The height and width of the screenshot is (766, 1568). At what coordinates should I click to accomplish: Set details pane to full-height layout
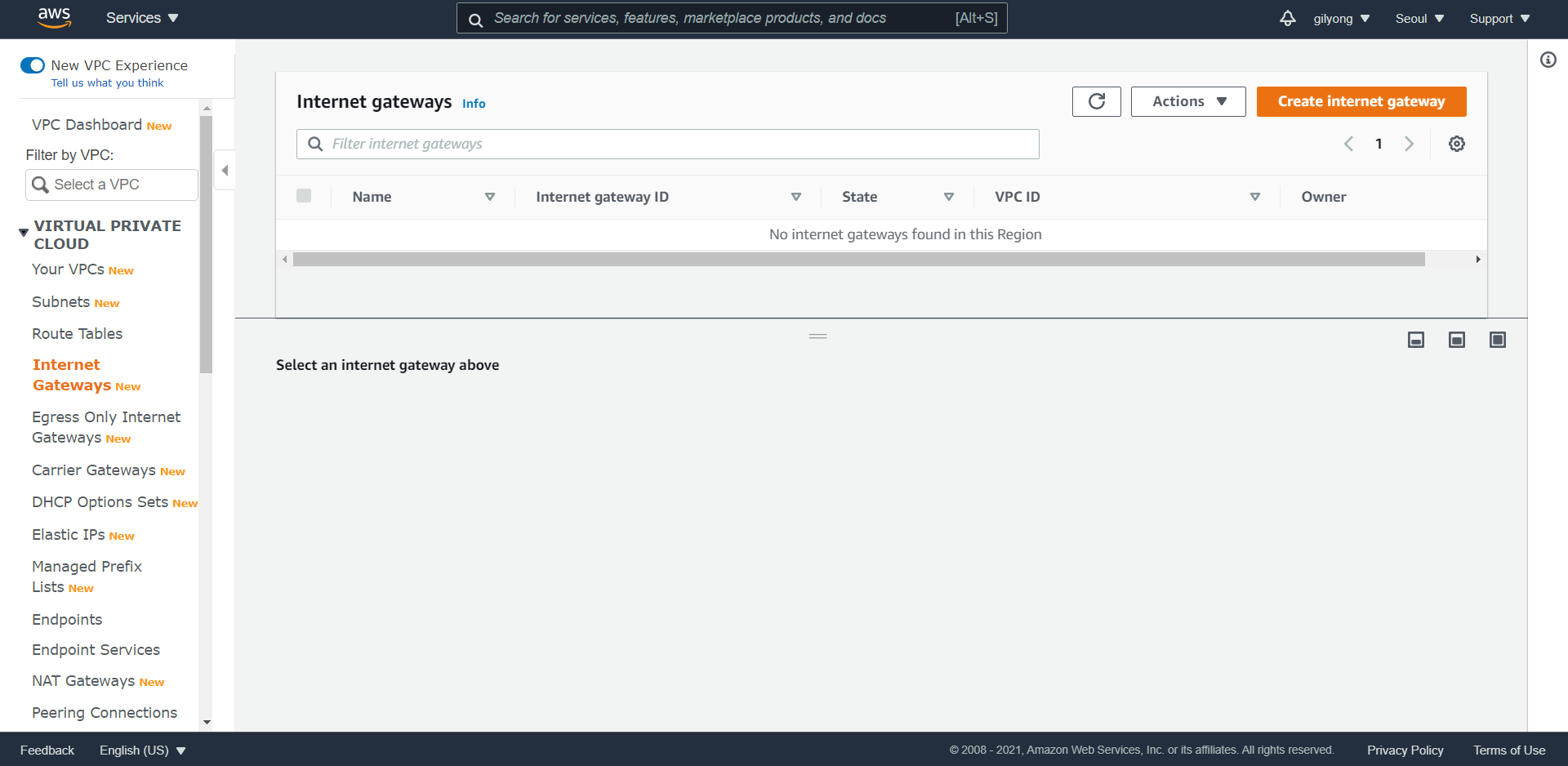coord(1498,340)
